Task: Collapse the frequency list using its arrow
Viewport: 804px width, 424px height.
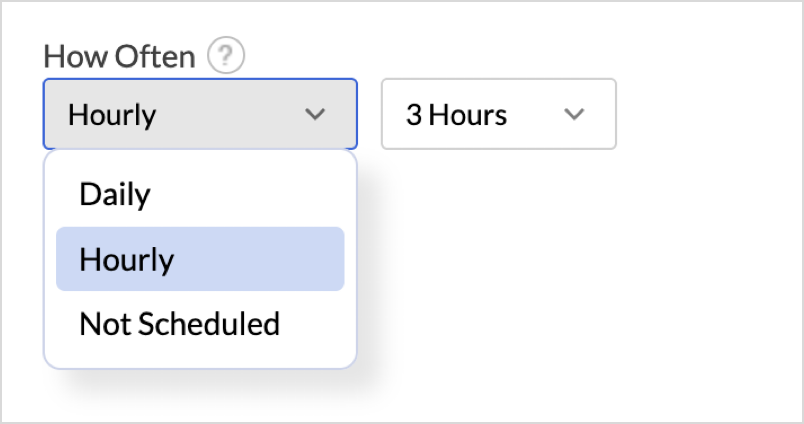Action: click(x=315, y=115)
